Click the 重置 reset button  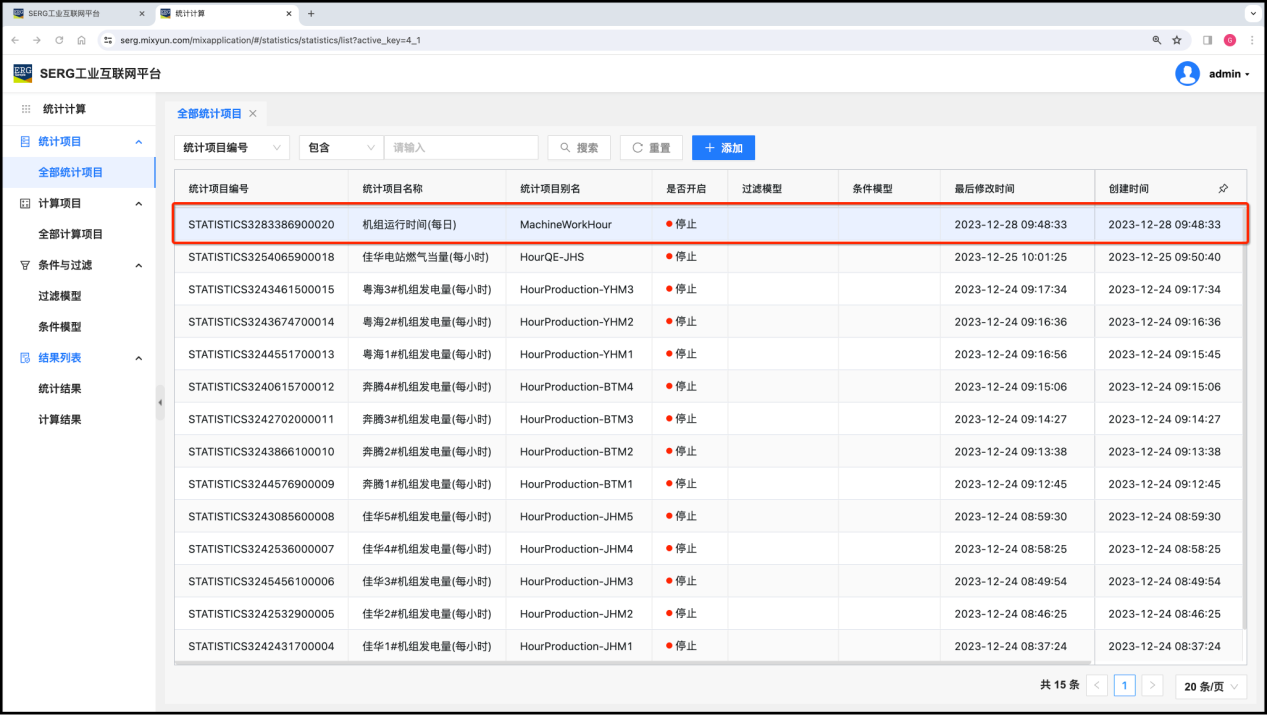(650, 148)
